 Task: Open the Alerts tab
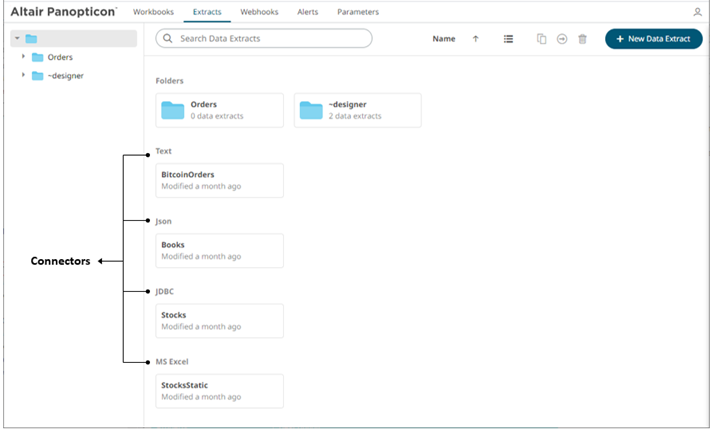(308, 12)
